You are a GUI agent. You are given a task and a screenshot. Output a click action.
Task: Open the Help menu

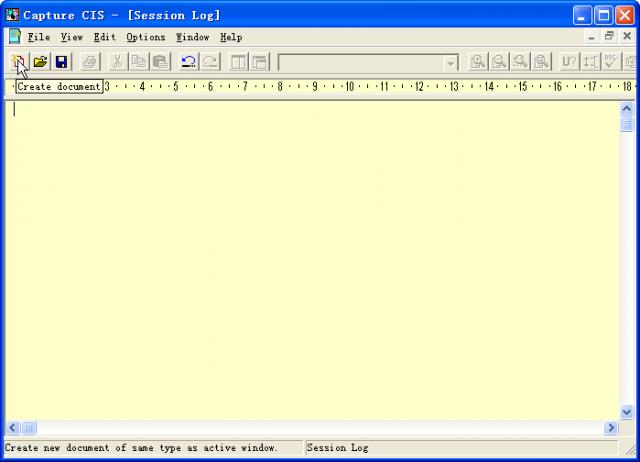[x=231, y=37]
